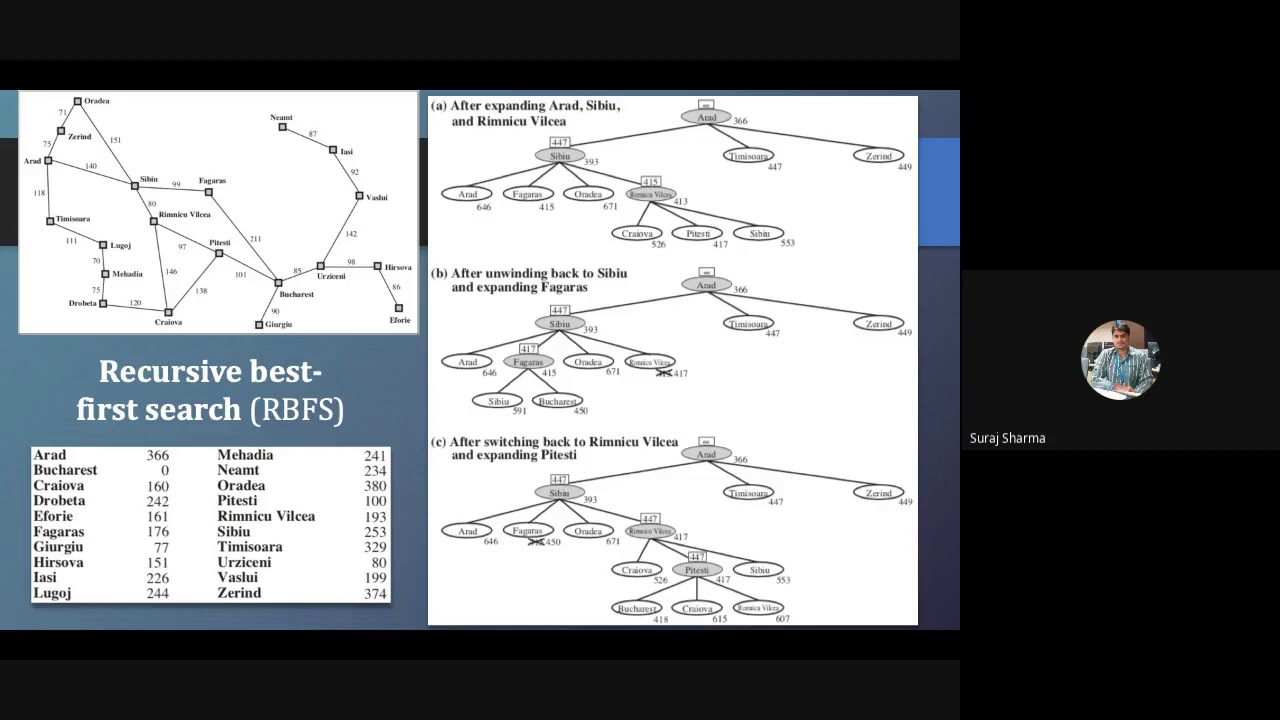Click the Bucharest label on the map
1280x720 pixels.
coord(297,295)
